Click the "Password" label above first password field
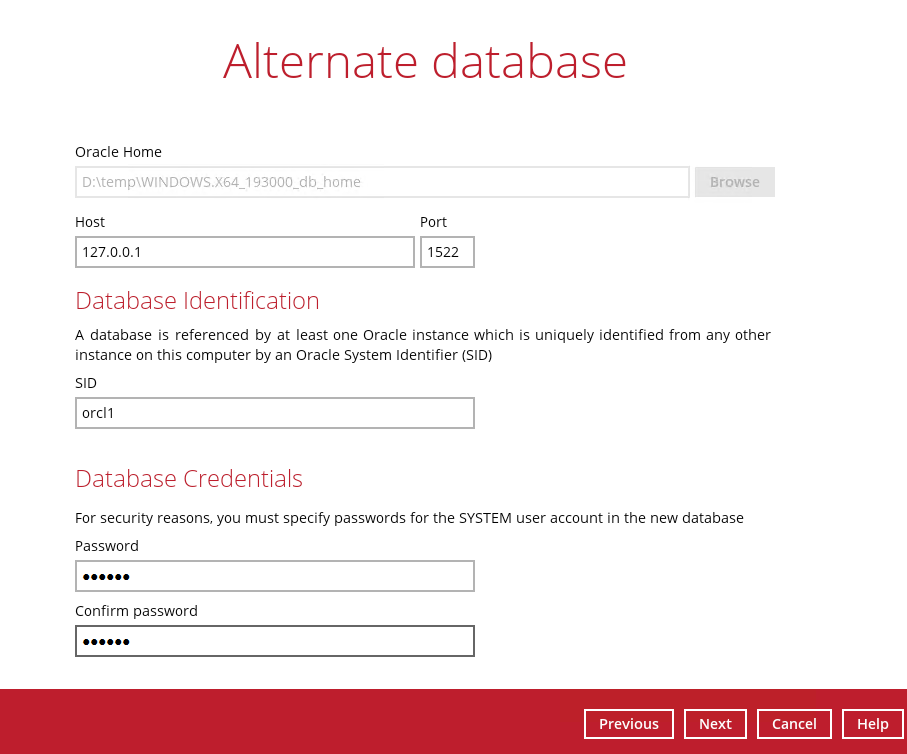Screen dimensions: 907x754 coord(107,546)
